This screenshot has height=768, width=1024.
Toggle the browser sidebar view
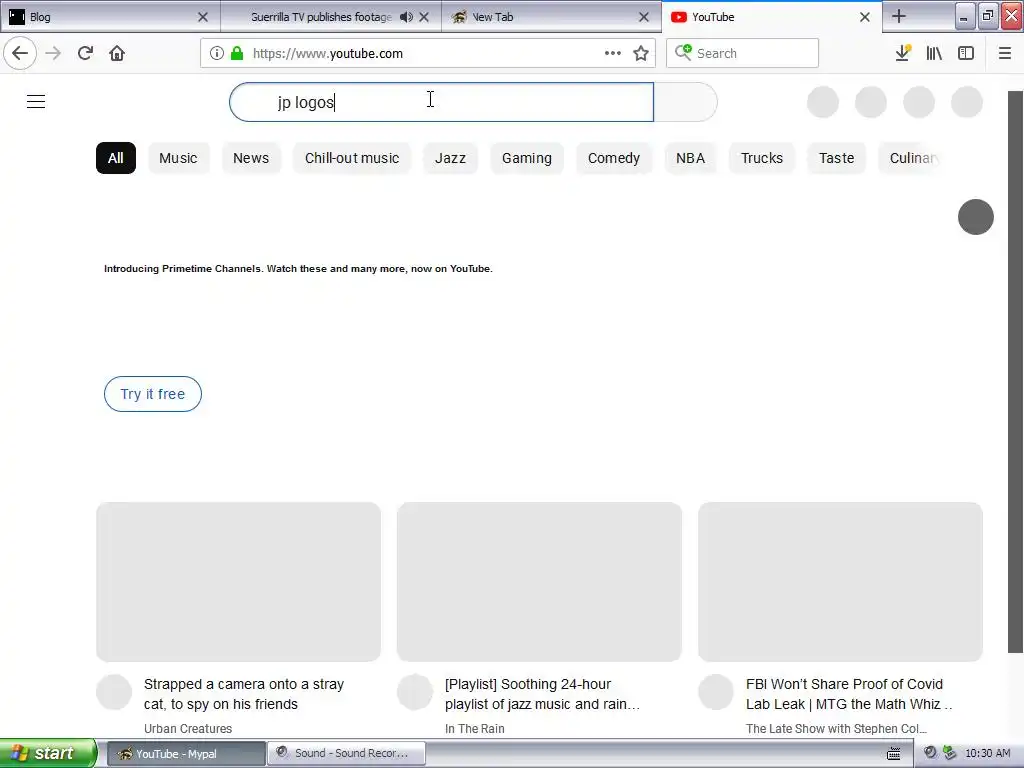coord(966,53)
